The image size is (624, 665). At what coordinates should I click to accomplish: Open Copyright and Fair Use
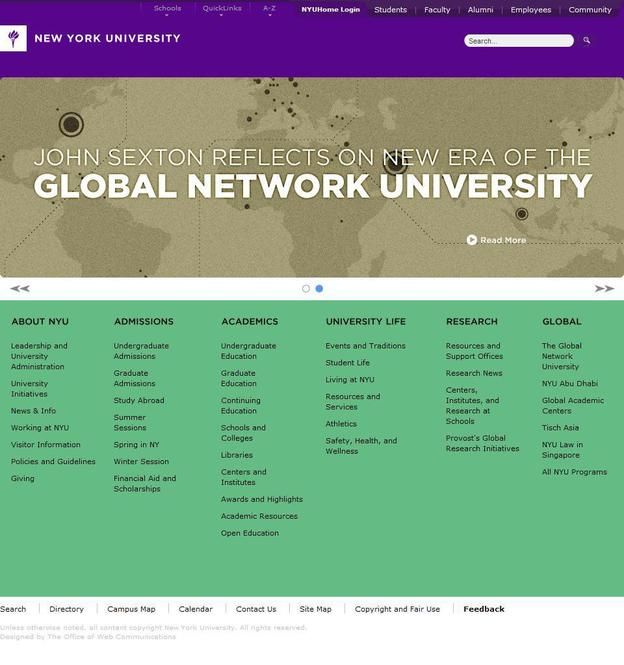coord(397,609)
